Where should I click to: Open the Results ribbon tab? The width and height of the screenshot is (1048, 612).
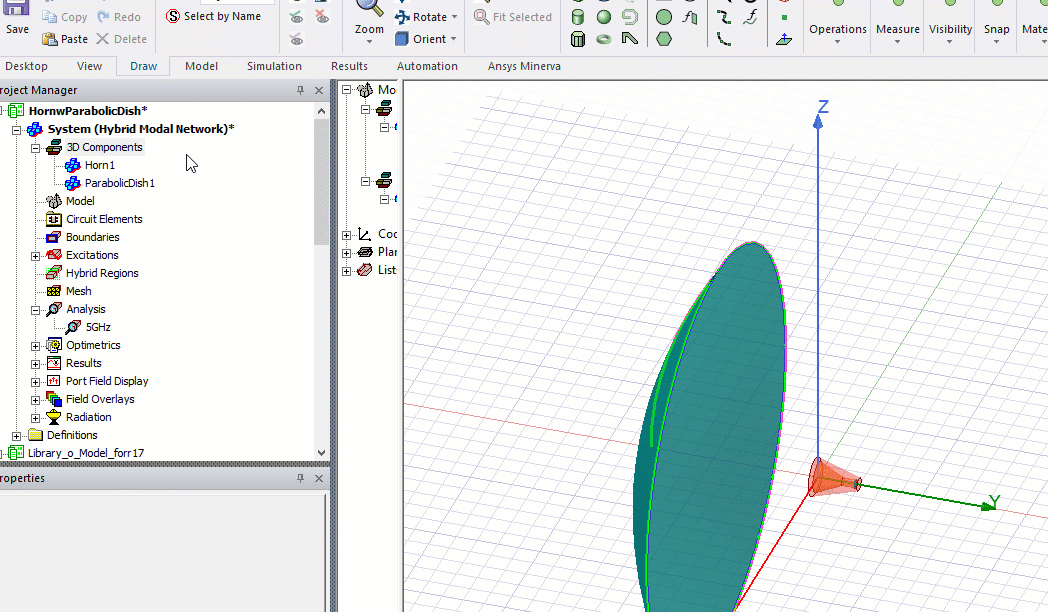point(349,66)
